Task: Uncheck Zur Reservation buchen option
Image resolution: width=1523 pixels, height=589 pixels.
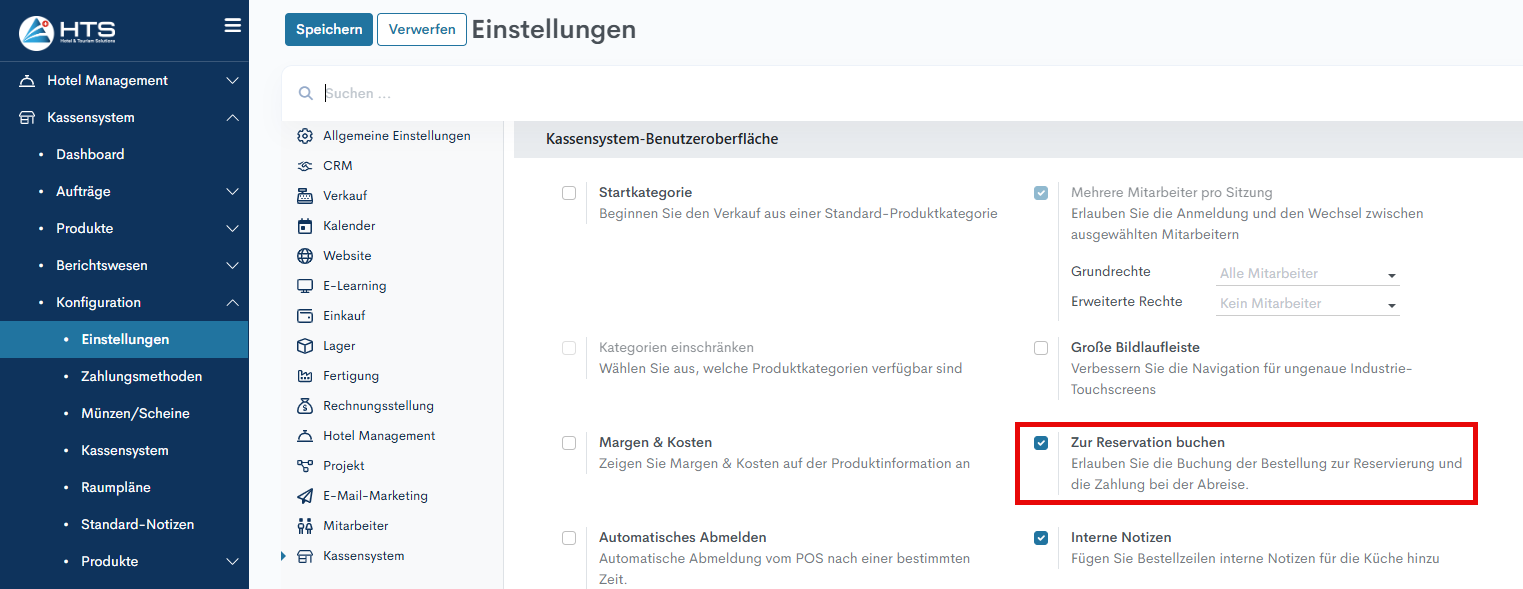Action: click(x=1041, y=443)
